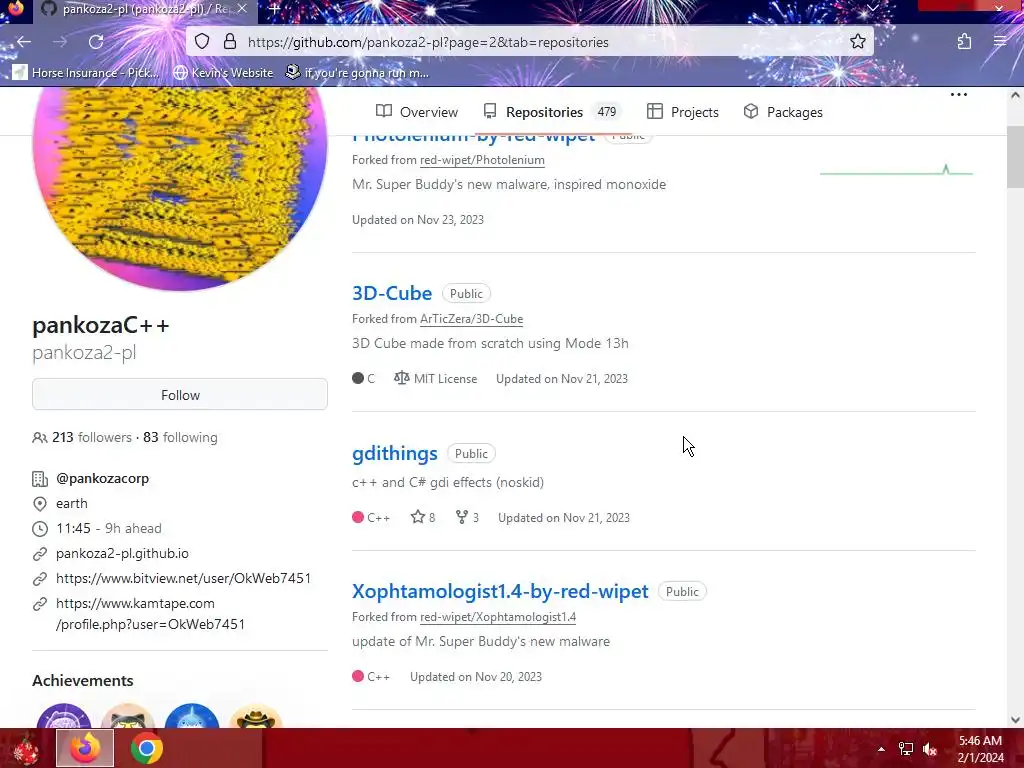
Task: Open the network tray icon
Action: pyautogui.click(x=906, y=749)
